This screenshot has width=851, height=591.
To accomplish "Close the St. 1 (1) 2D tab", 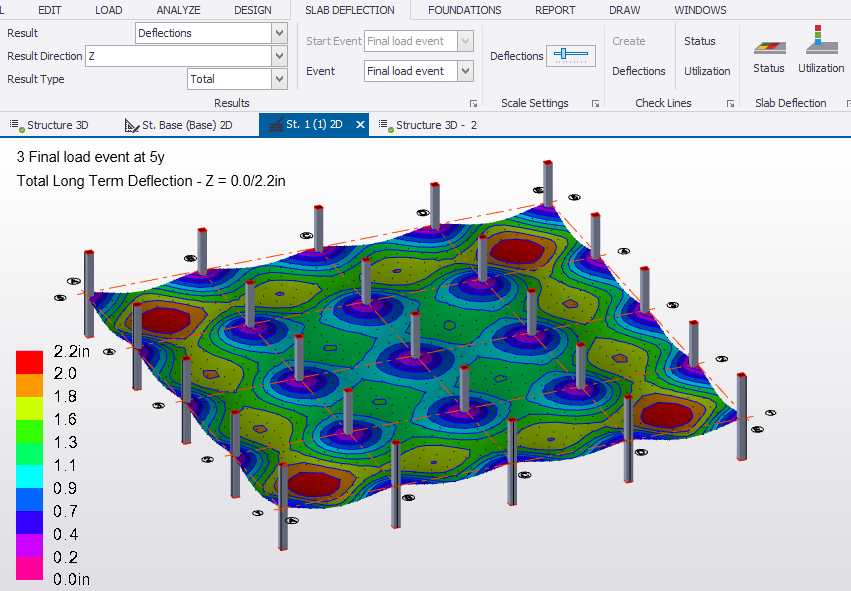I will (361, 124).
